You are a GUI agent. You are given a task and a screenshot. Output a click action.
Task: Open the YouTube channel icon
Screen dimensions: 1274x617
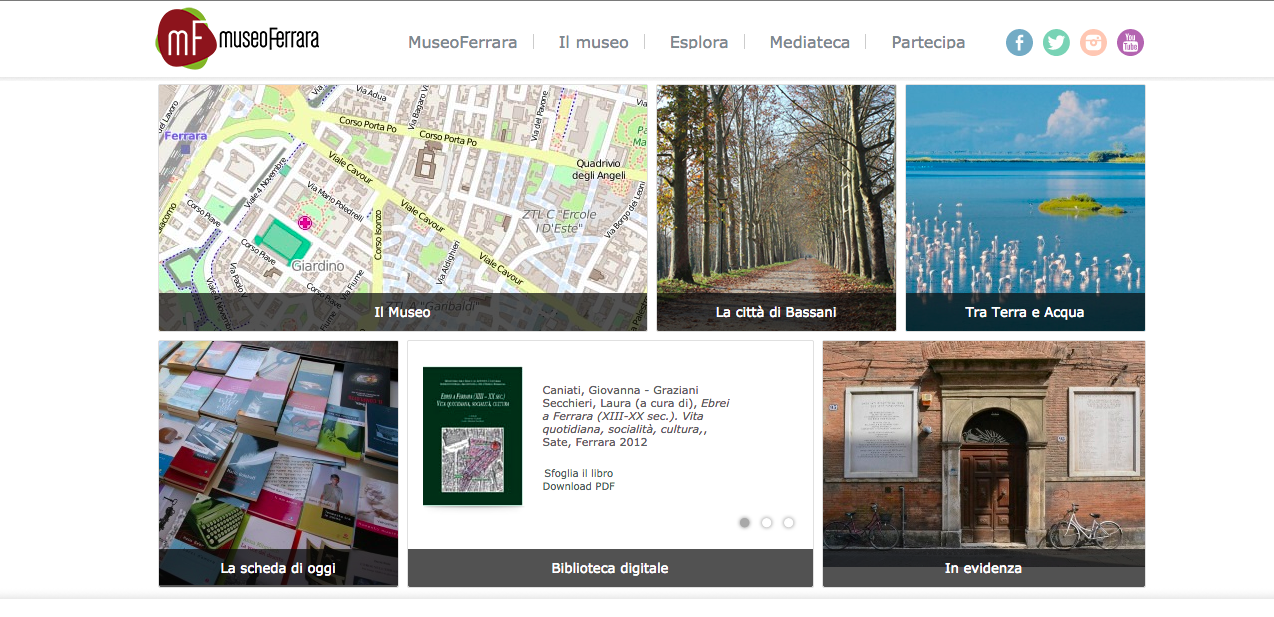click(1130, 42)
